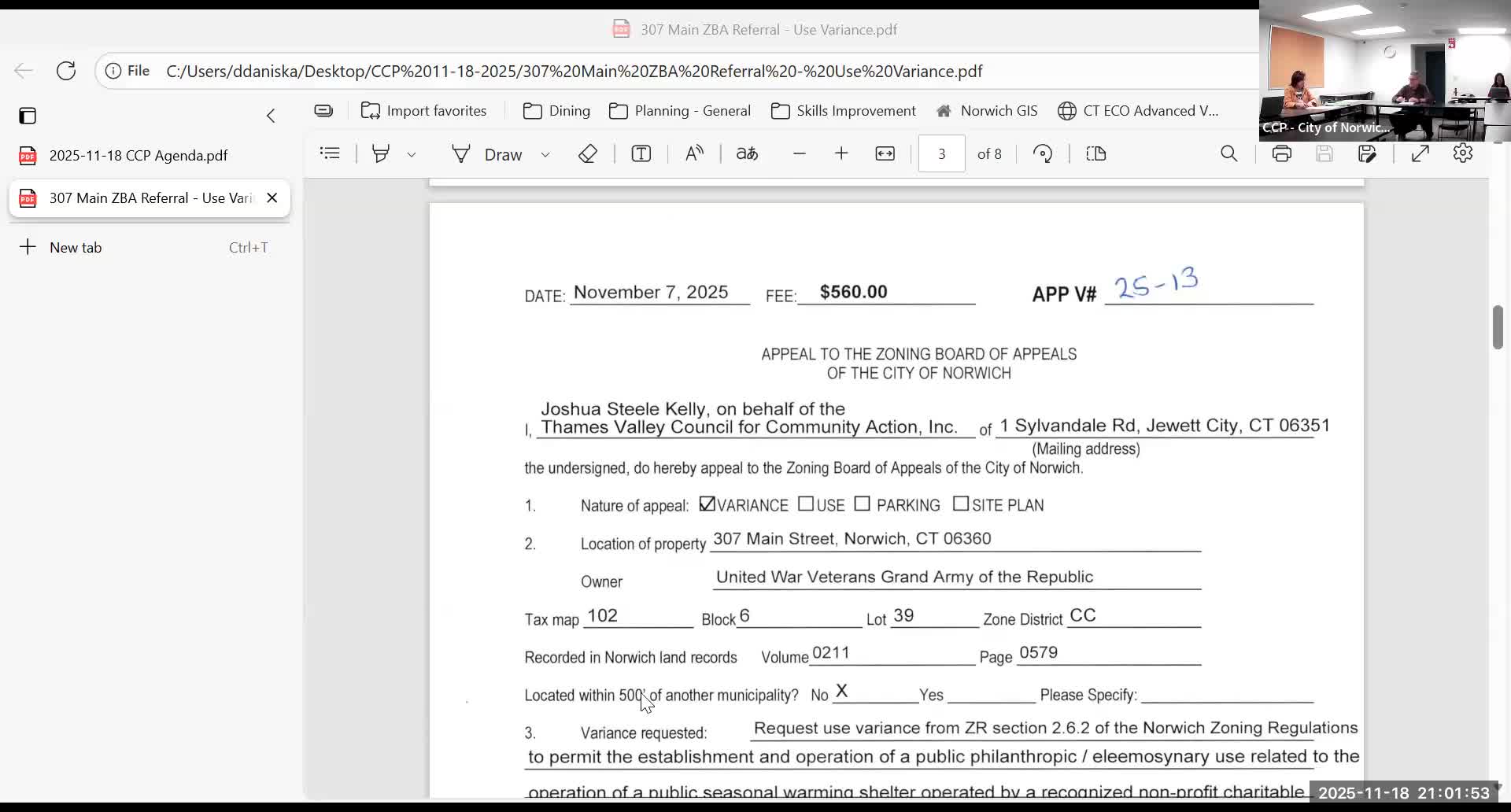The image size is (1511, 812).
Task: Show the PDF table of contents
Action: pyautogui.click(x=331, y=154)
